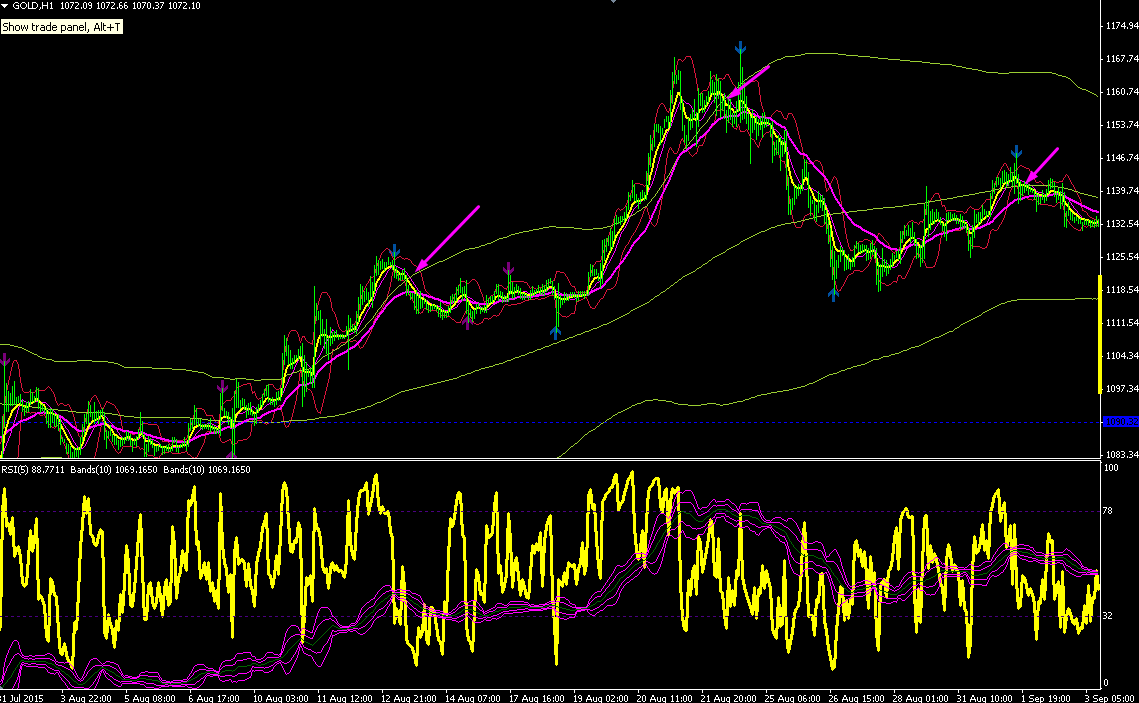The image size is (1139, 703).
Task: Click the 3 Sep 05:00 time label
Action: (x=1109, y=699)
